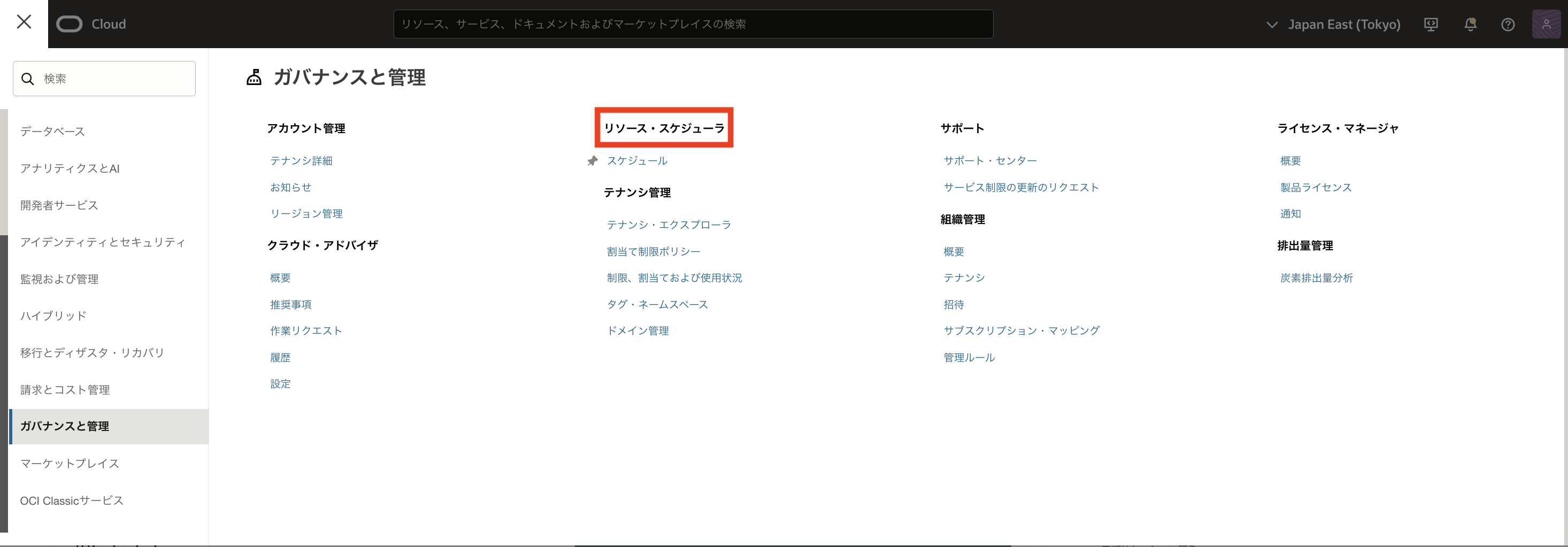Open the テナンシ link under 組織管理

(x=964, y=278)
